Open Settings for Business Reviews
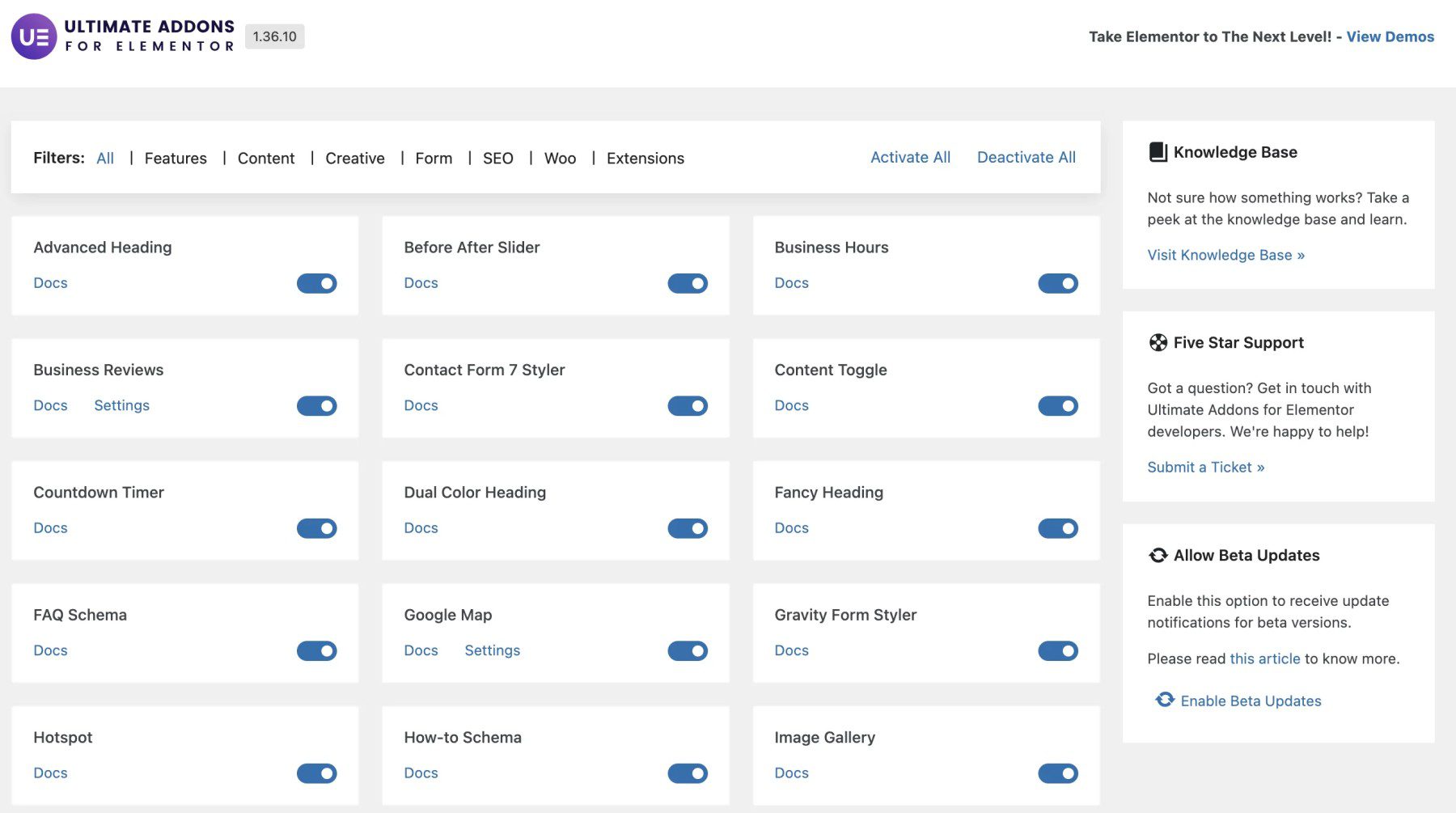 click(121, 405)
